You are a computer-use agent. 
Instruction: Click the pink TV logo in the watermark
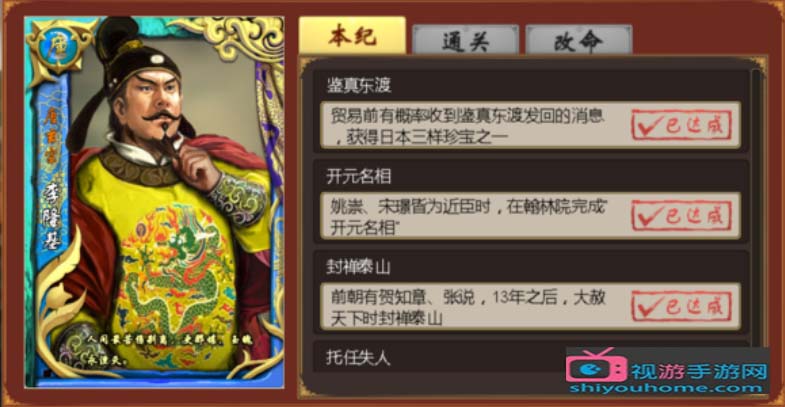(x=596, y=369)
